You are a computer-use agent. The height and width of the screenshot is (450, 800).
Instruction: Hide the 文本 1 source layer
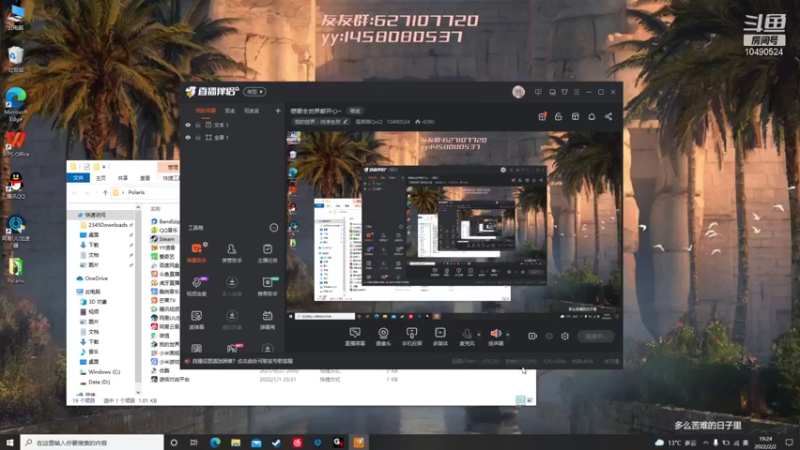(x=188, y=125)
